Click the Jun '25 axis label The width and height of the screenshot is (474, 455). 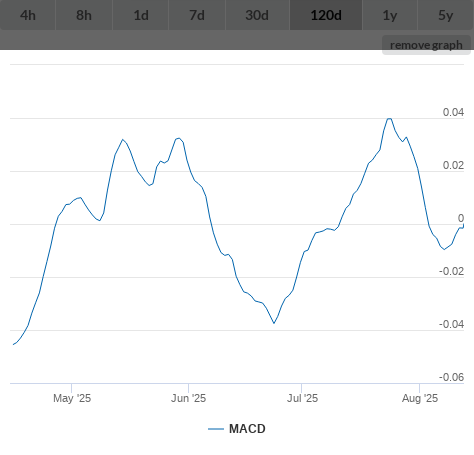[188, 398]
